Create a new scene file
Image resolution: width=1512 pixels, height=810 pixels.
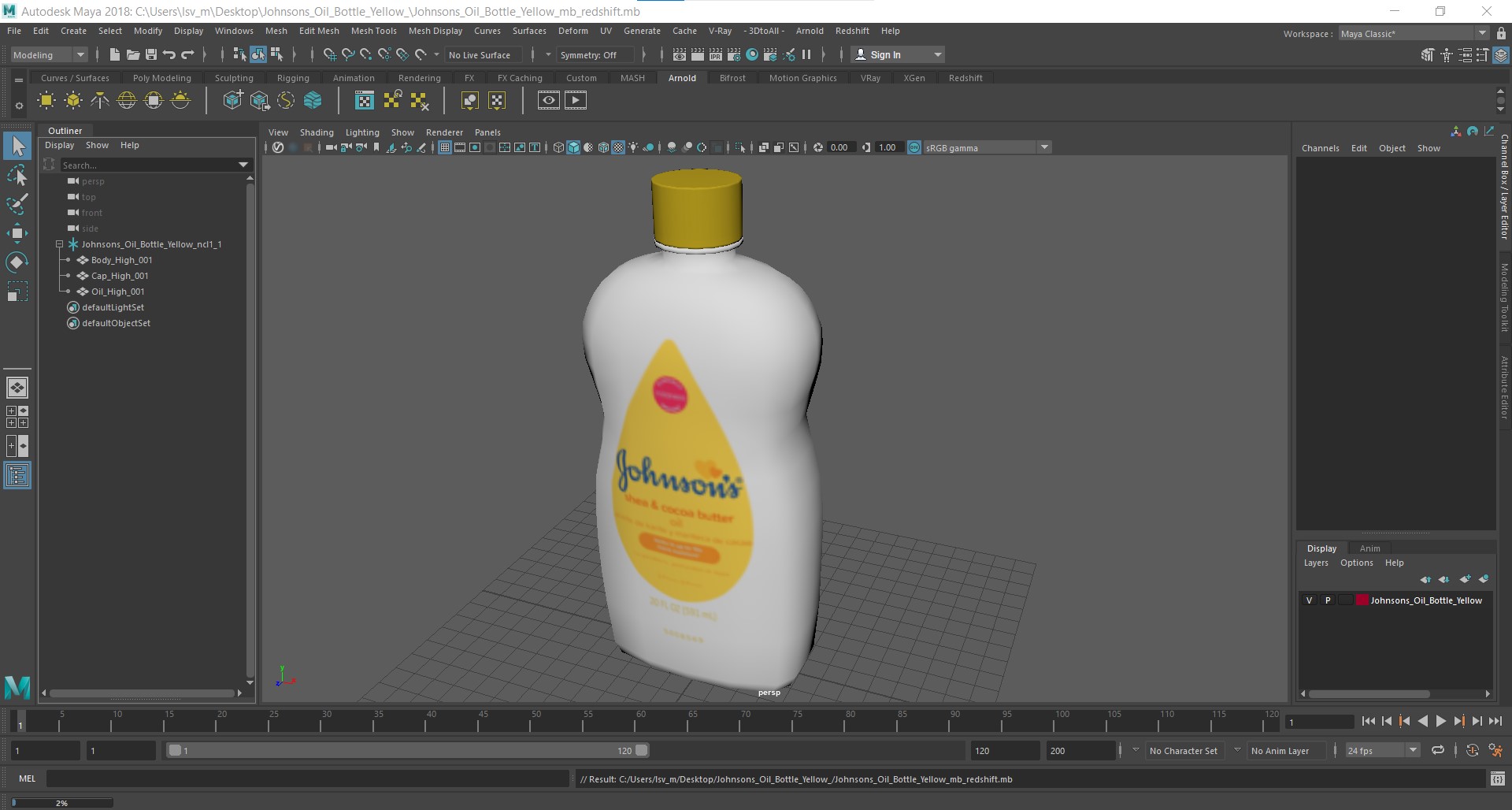pyautogui.click(x=114, y=54)
